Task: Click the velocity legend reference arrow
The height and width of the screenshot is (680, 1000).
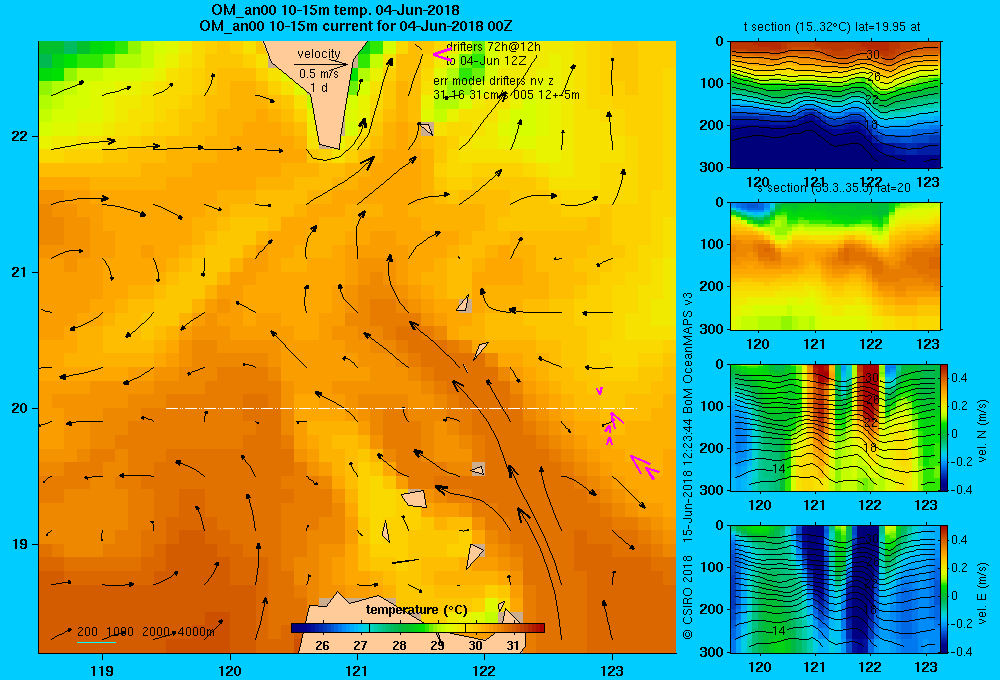Action: point(321,64)
